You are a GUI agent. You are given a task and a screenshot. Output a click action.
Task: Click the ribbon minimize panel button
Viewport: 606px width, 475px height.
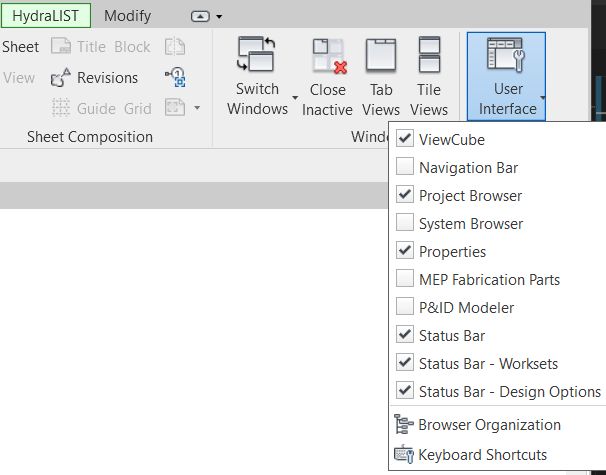point(200,16)
